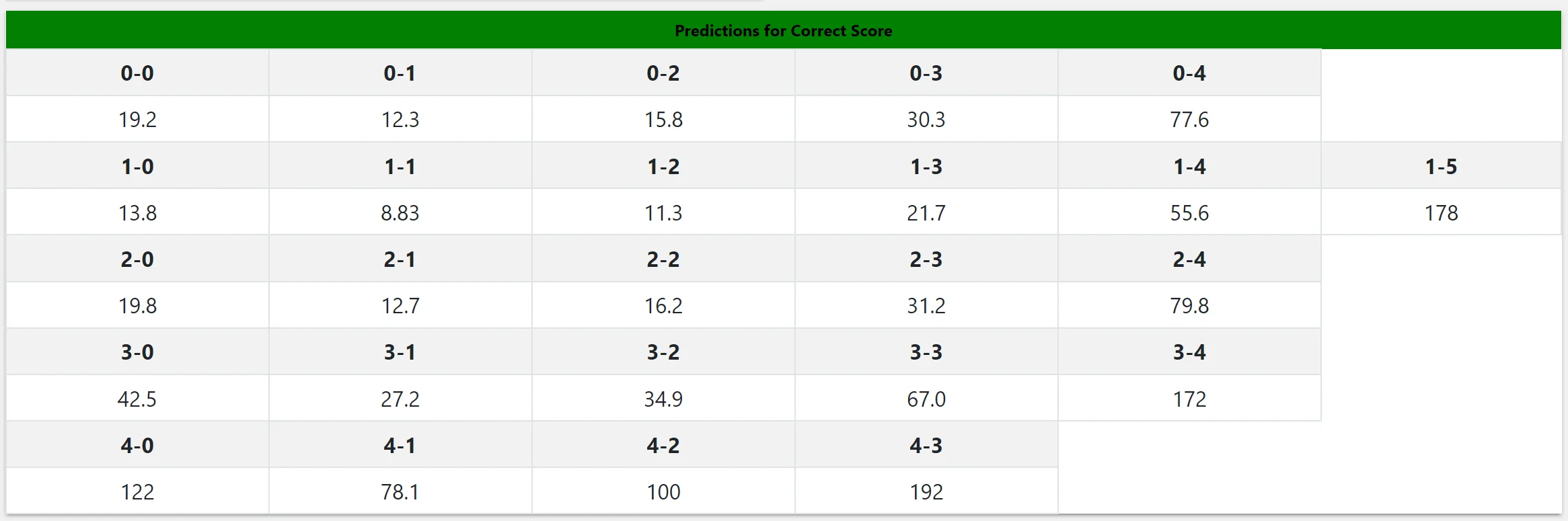
Task: Select the 0-1 score header cell
Action: (400, 73)
